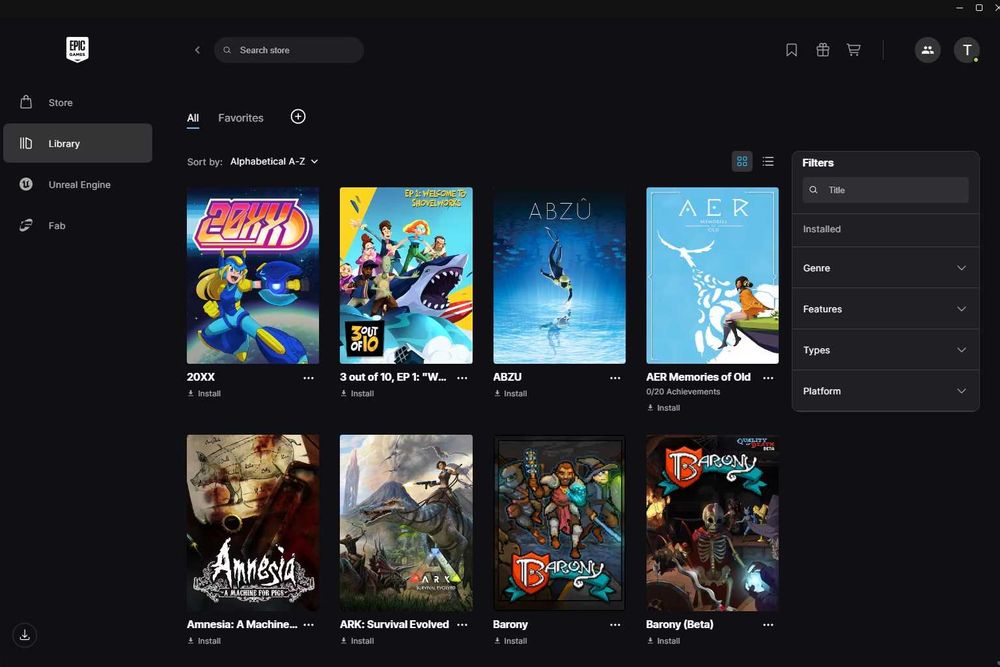The height and width of the screenshot is (667, 1000).
Task: Open the 20XX cover art
Action: (253, 275)
